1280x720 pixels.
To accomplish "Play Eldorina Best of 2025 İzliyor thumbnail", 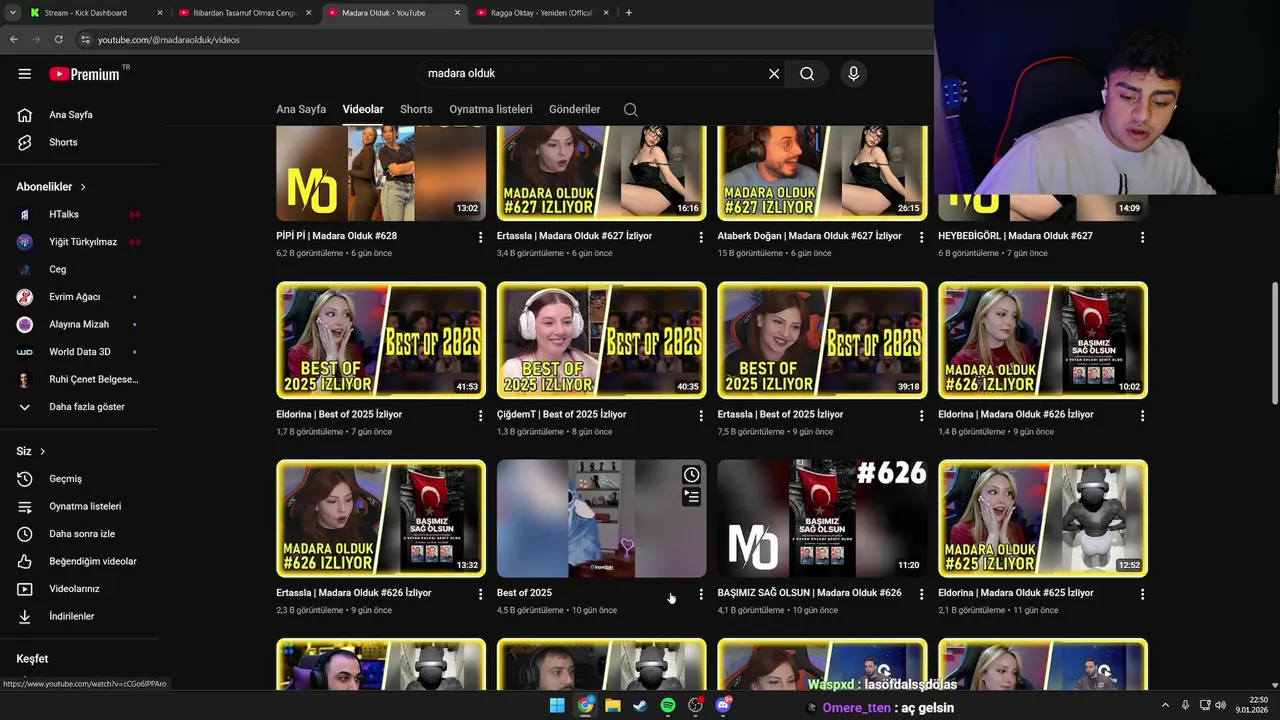I will click(x=381, y=340).
